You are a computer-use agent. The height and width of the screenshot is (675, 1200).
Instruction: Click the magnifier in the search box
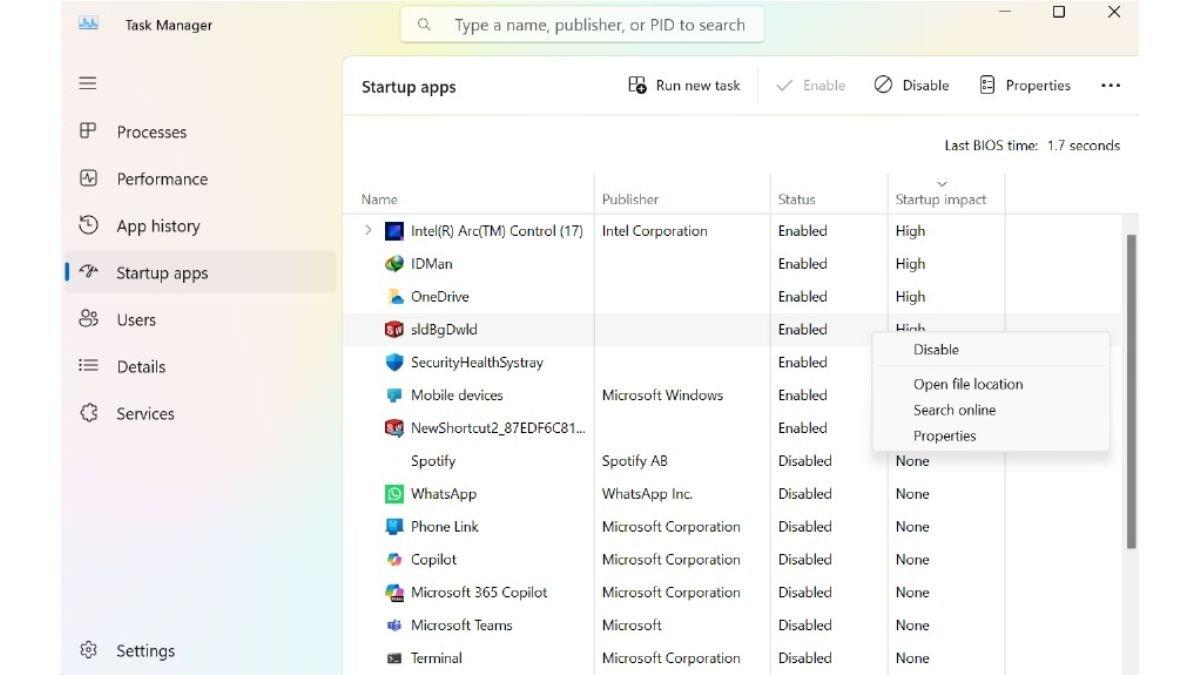click(x=424, y=24)
